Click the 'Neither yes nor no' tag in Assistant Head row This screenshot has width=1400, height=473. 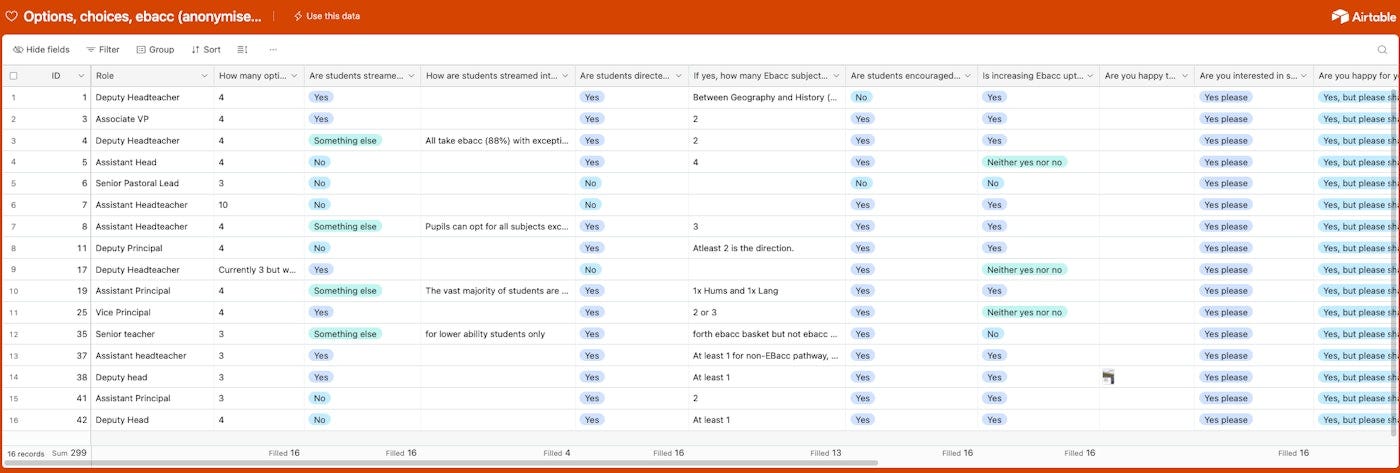[x=1024, y=162]
